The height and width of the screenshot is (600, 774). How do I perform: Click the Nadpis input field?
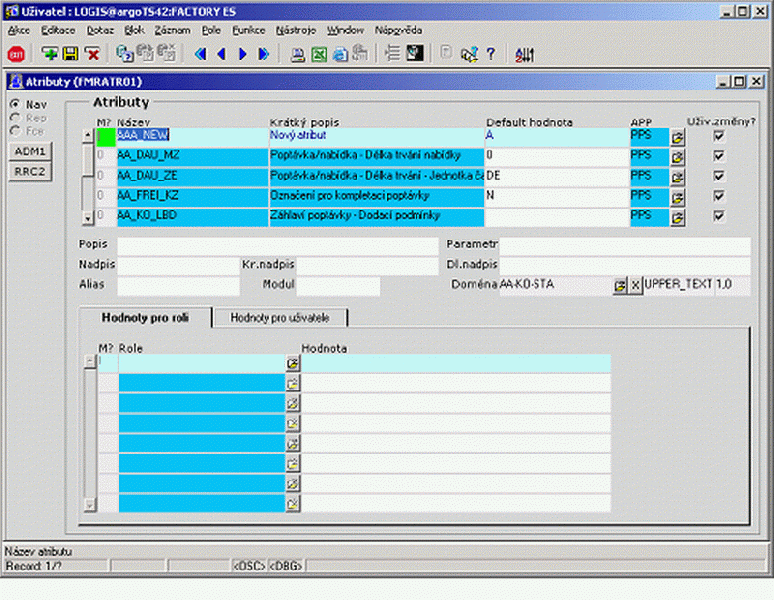[x=178, y=265]
